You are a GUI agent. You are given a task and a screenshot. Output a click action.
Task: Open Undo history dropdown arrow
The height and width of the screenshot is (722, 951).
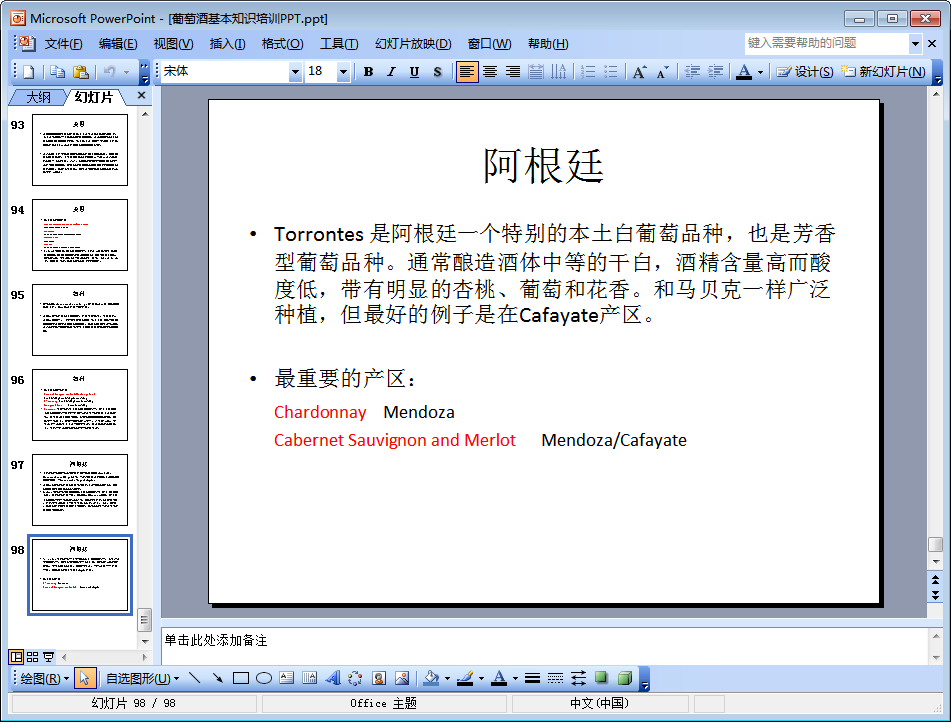click(127, 72)
